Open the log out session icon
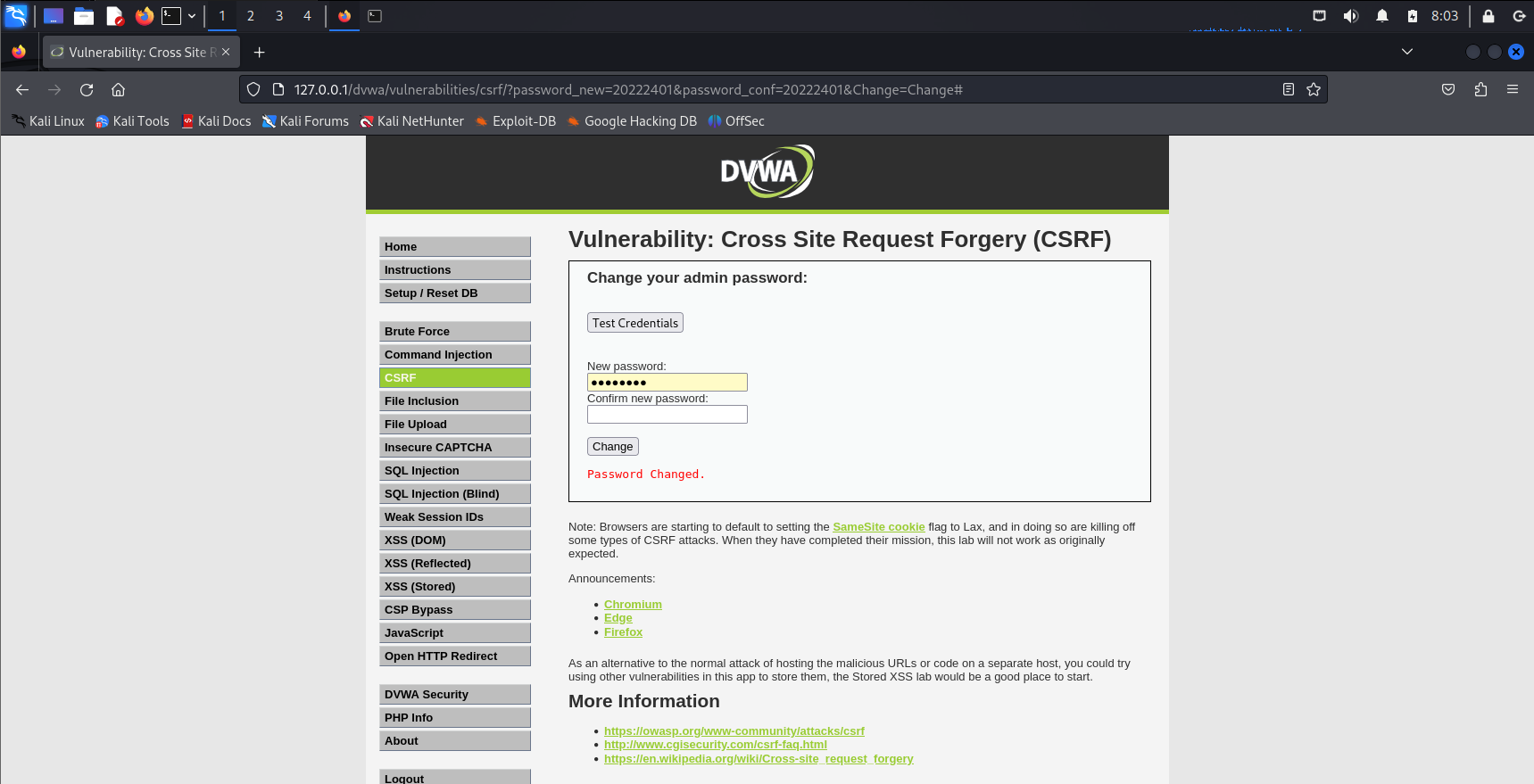 coord(1519,16)
